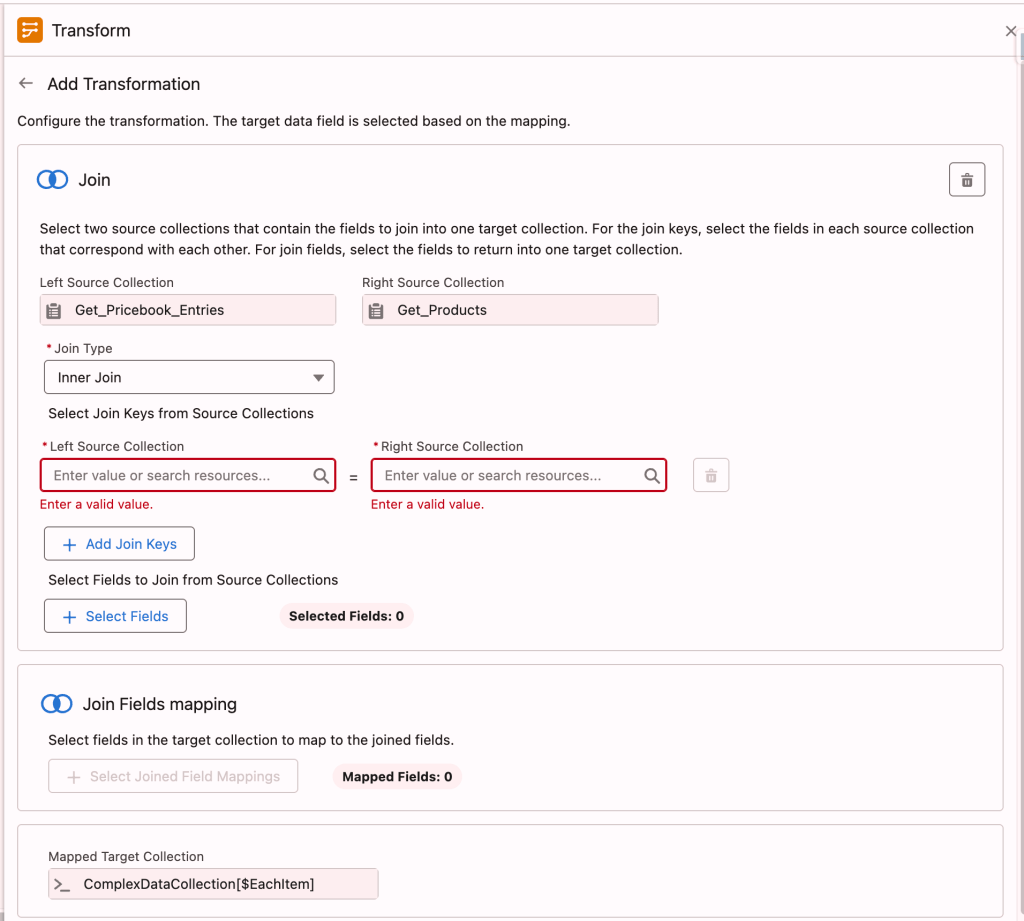Click the terminal icon in Mapped Target Collection
Screen dimensions: 1024x921
(x=60, y=884)
